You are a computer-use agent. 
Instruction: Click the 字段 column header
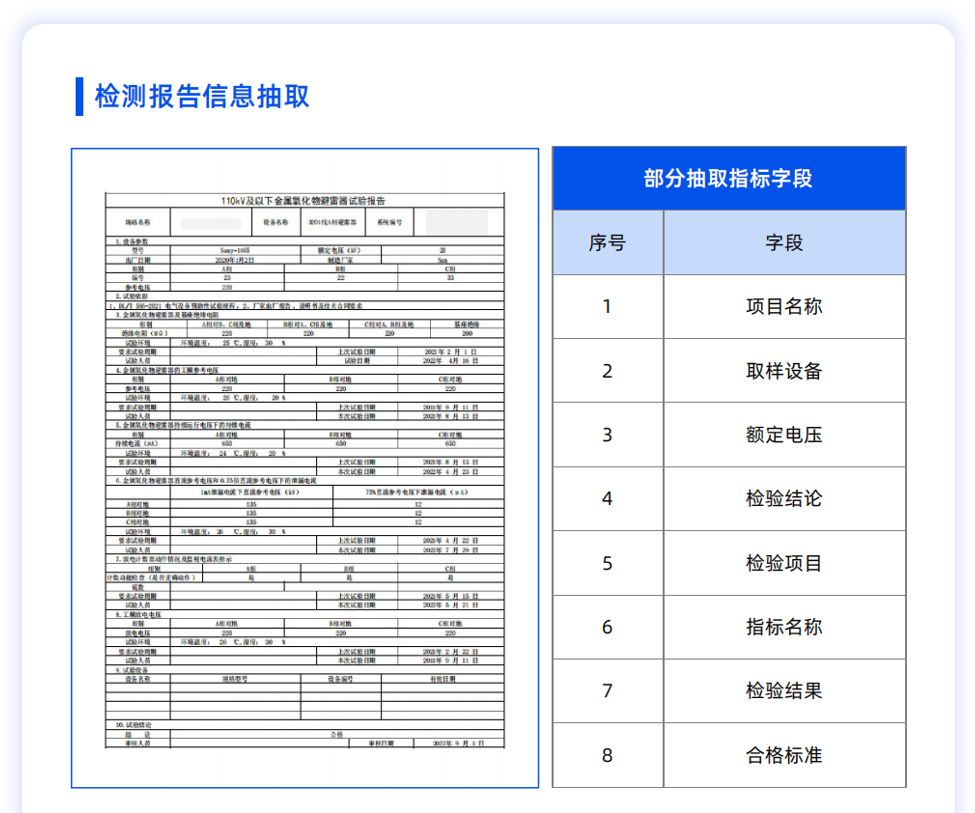784,243
